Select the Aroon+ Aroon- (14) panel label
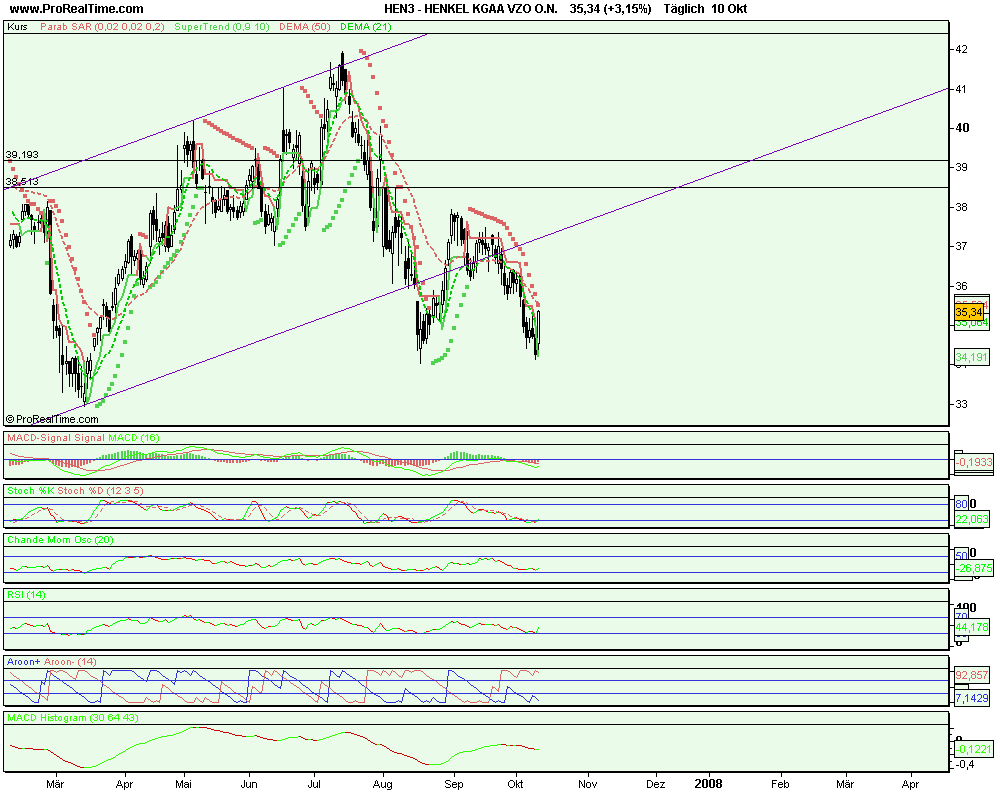Image resolution: width=1000 pixels, height=800 pixels. (x=52, y=662)
